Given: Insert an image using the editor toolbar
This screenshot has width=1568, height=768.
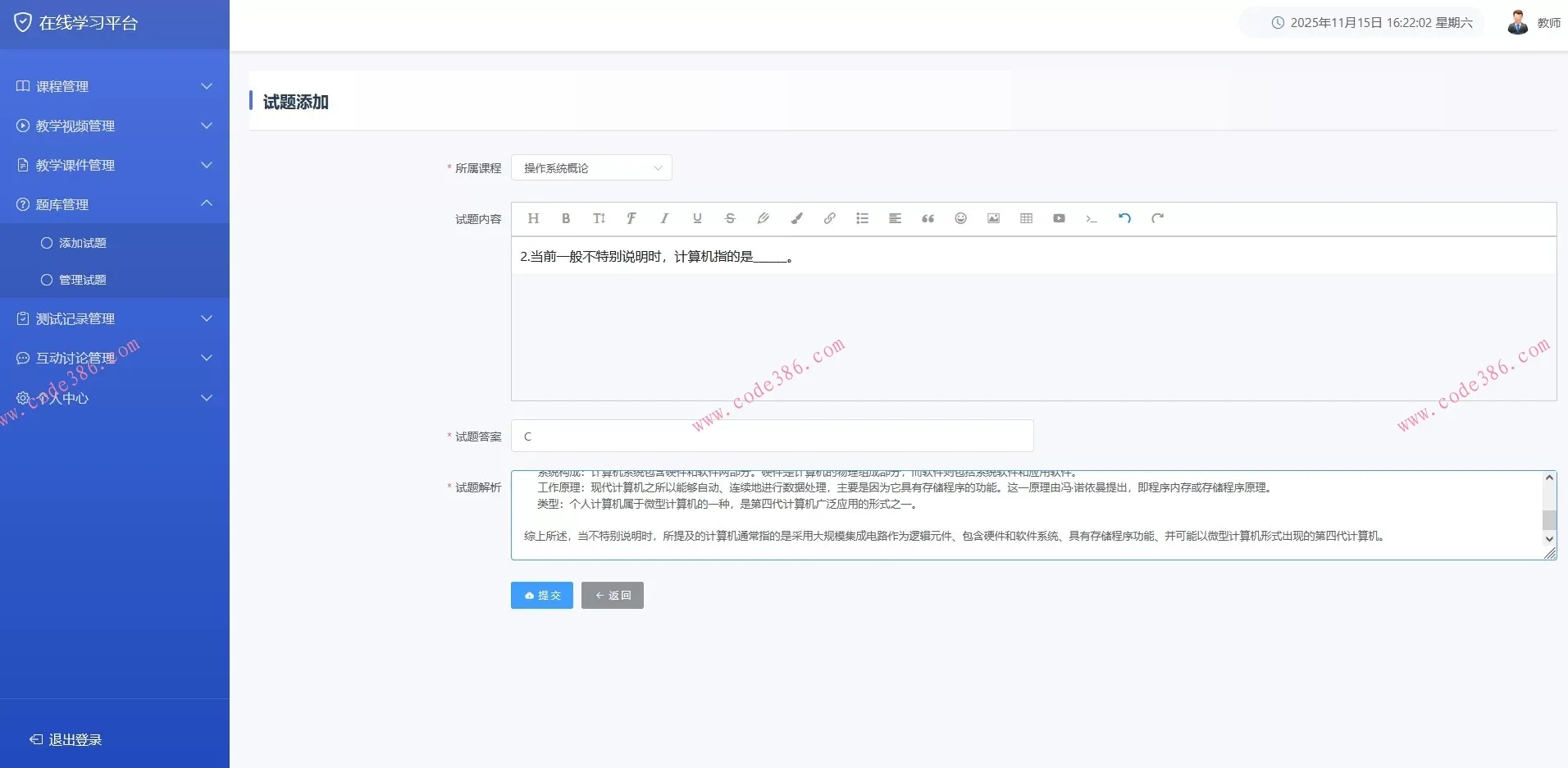Looking at the screenshot, I should (x=993, y=218).
